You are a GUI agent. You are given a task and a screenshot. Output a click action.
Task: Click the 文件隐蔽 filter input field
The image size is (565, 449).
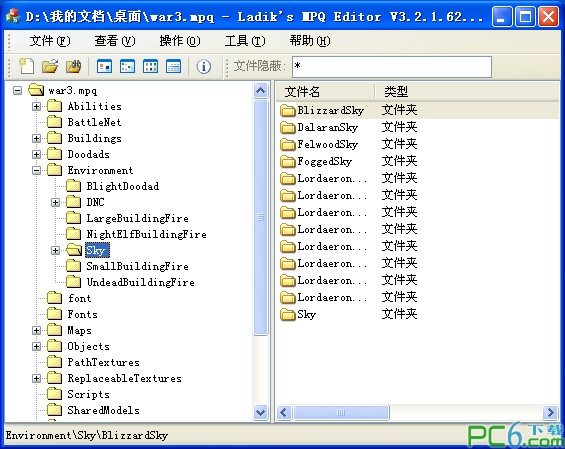coord(392,66)
